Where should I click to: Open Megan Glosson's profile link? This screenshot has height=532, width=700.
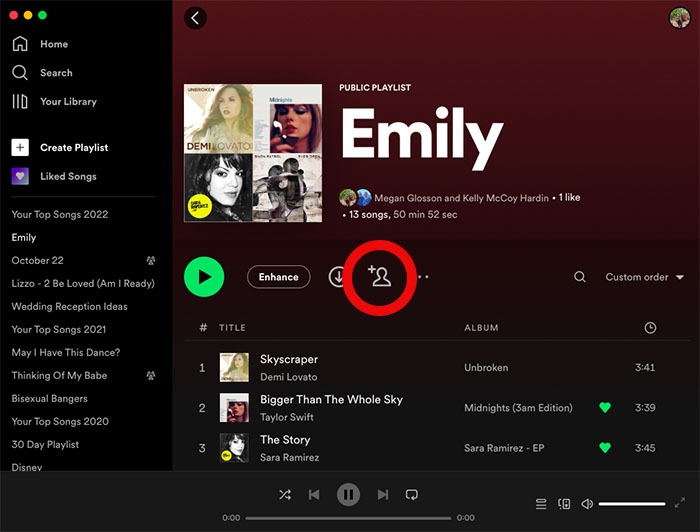coord(408,198)
